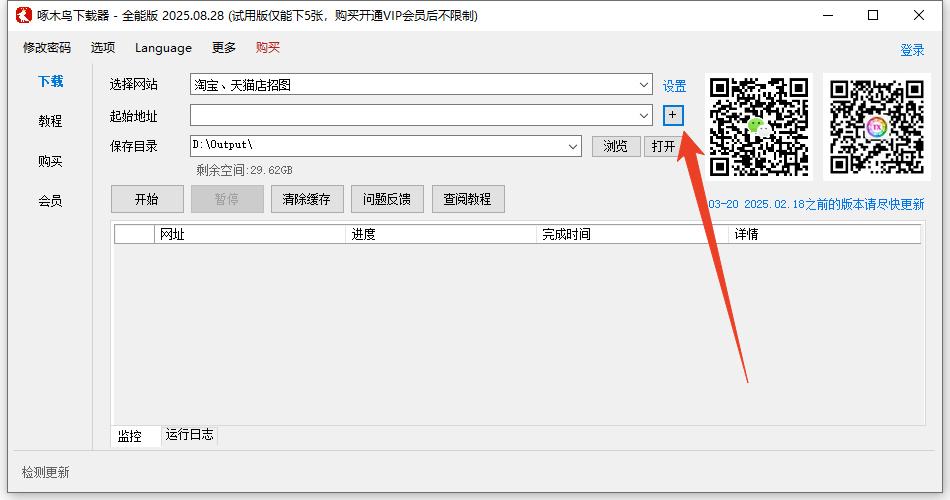Click the woodpecker app logo icon

point(24,15)
